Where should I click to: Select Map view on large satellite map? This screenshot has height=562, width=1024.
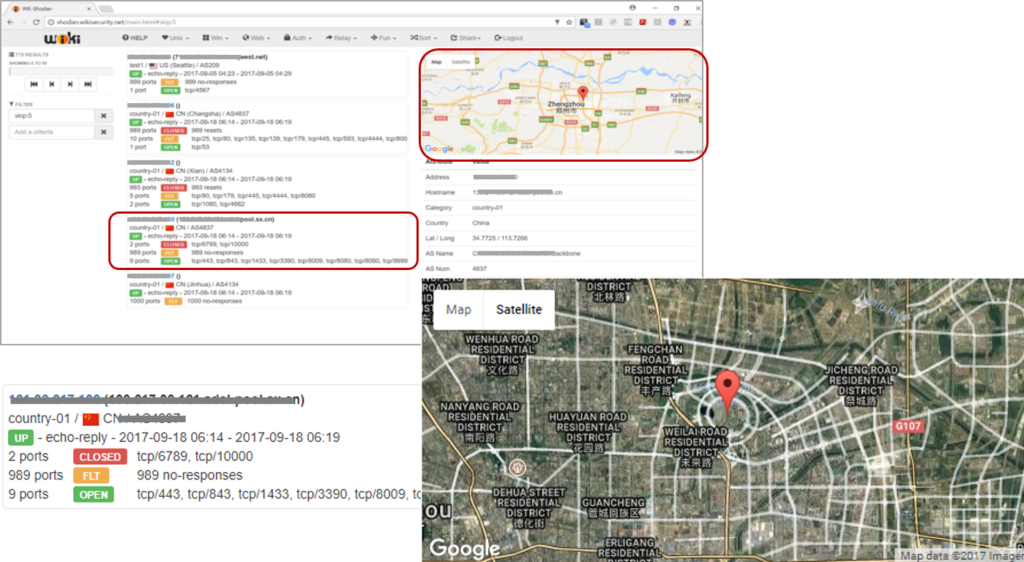(x=458, y=310)
